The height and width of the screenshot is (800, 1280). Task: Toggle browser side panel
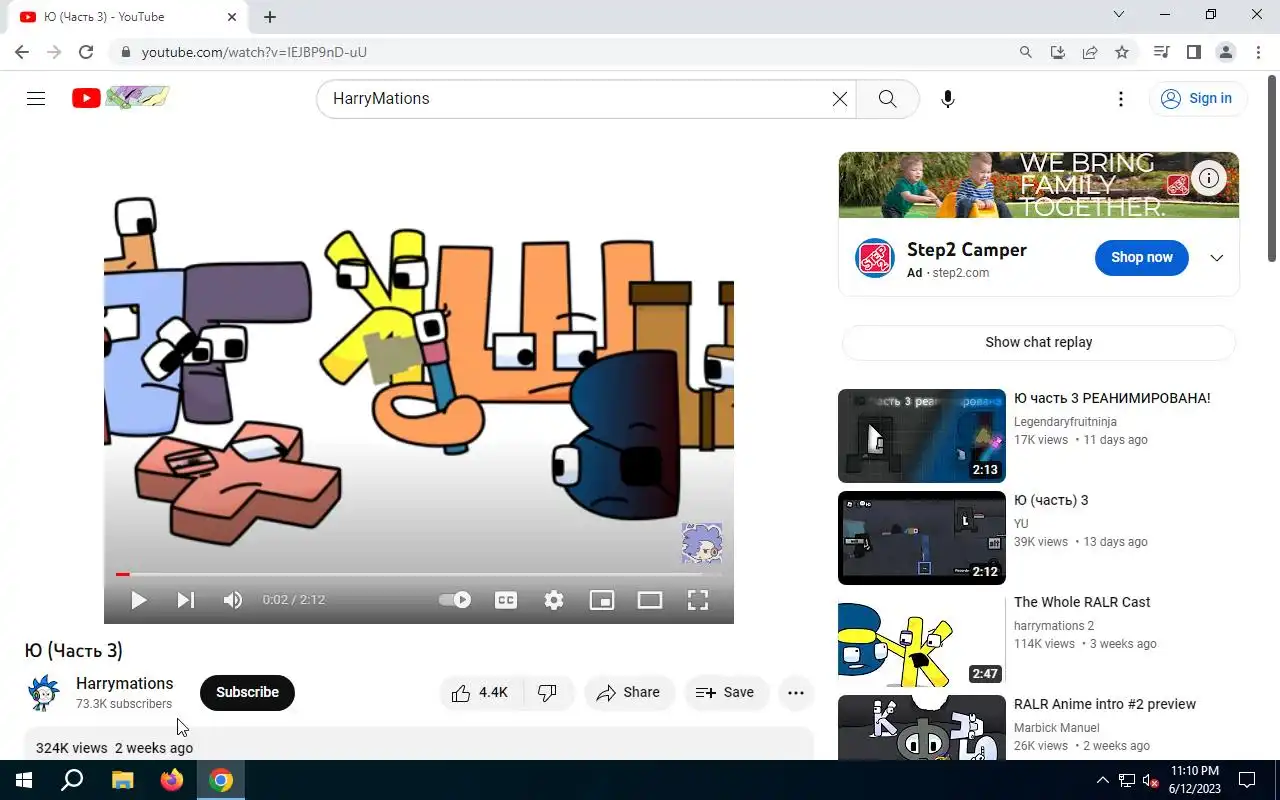tap(1193, 52)
